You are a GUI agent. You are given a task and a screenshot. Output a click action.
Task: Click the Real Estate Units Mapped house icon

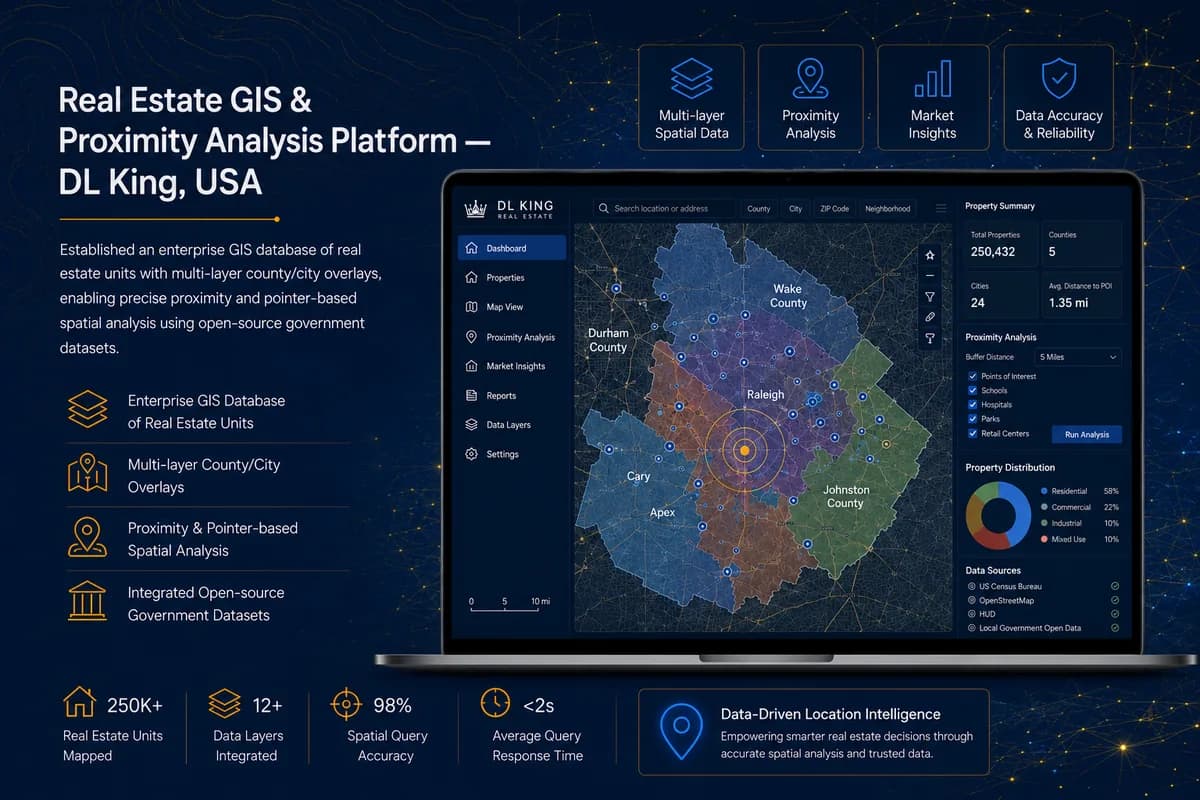[x=79, y=703]
